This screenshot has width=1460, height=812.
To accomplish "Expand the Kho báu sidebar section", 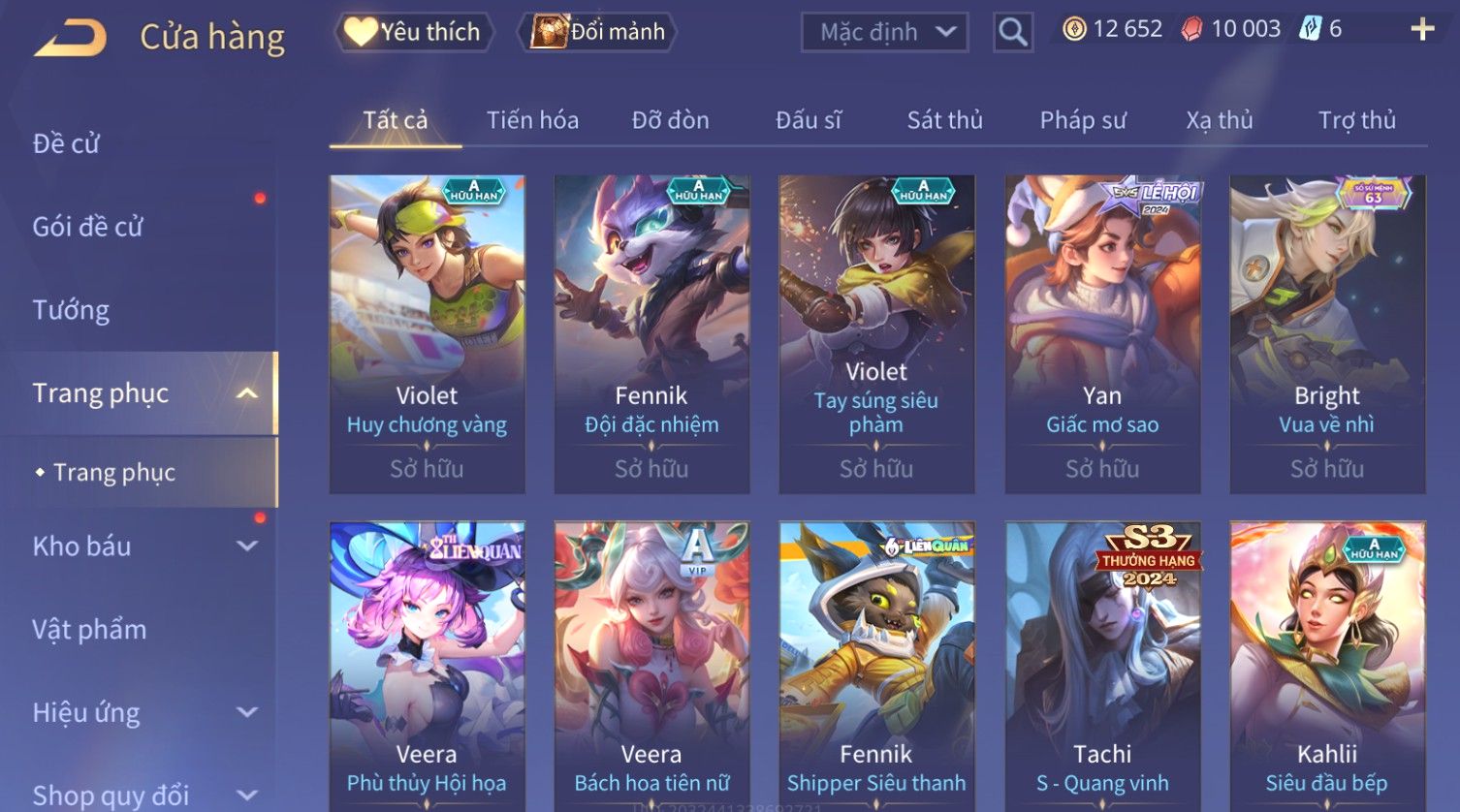I will click(247, 547).
